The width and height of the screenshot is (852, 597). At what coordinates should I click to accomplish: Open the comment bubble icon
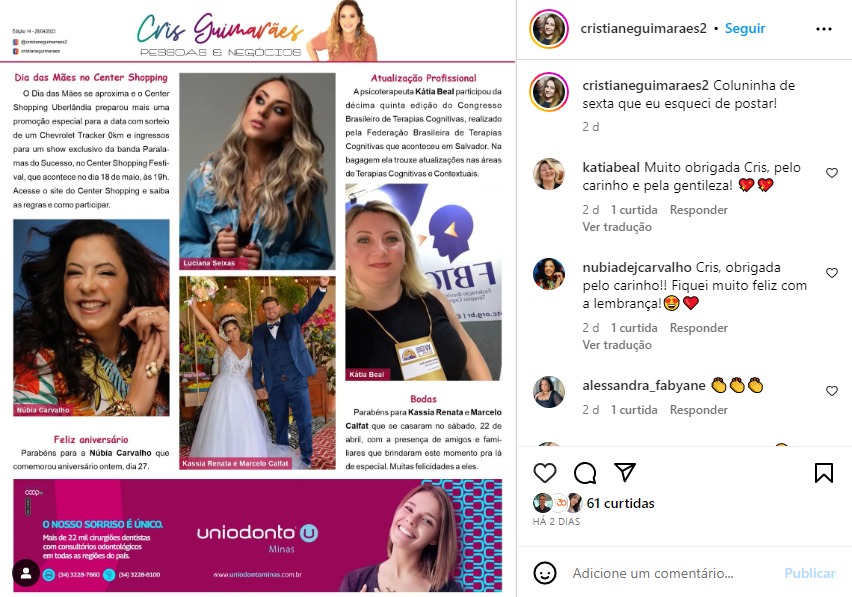[x=585, y=473]
